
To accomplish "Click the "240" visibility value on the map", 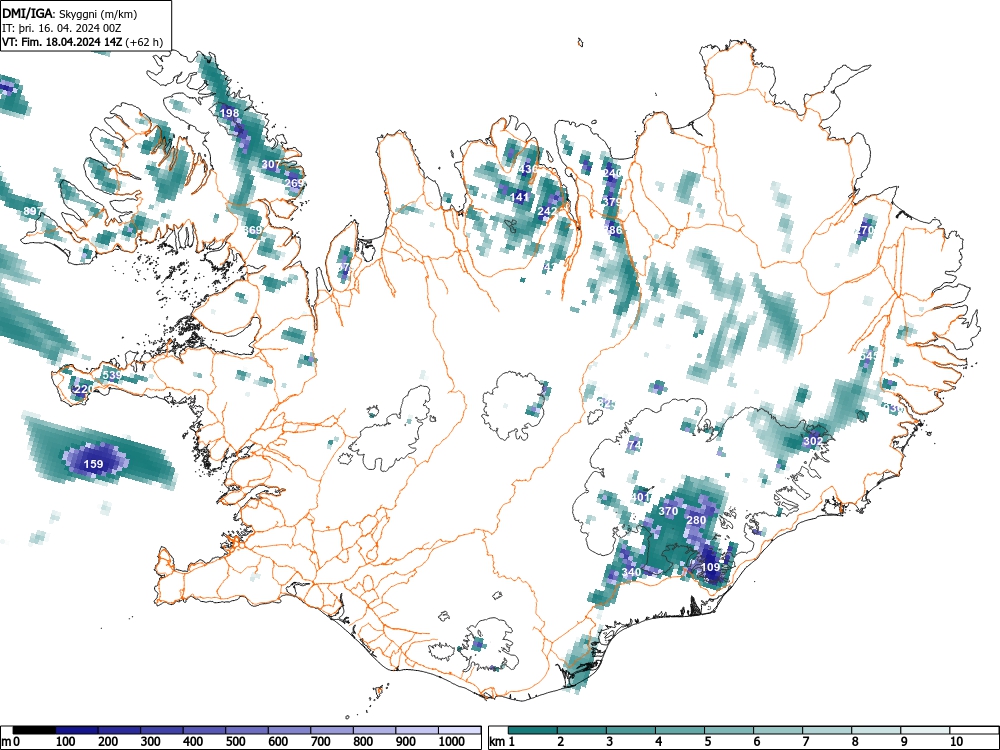I will click(612, 173).
